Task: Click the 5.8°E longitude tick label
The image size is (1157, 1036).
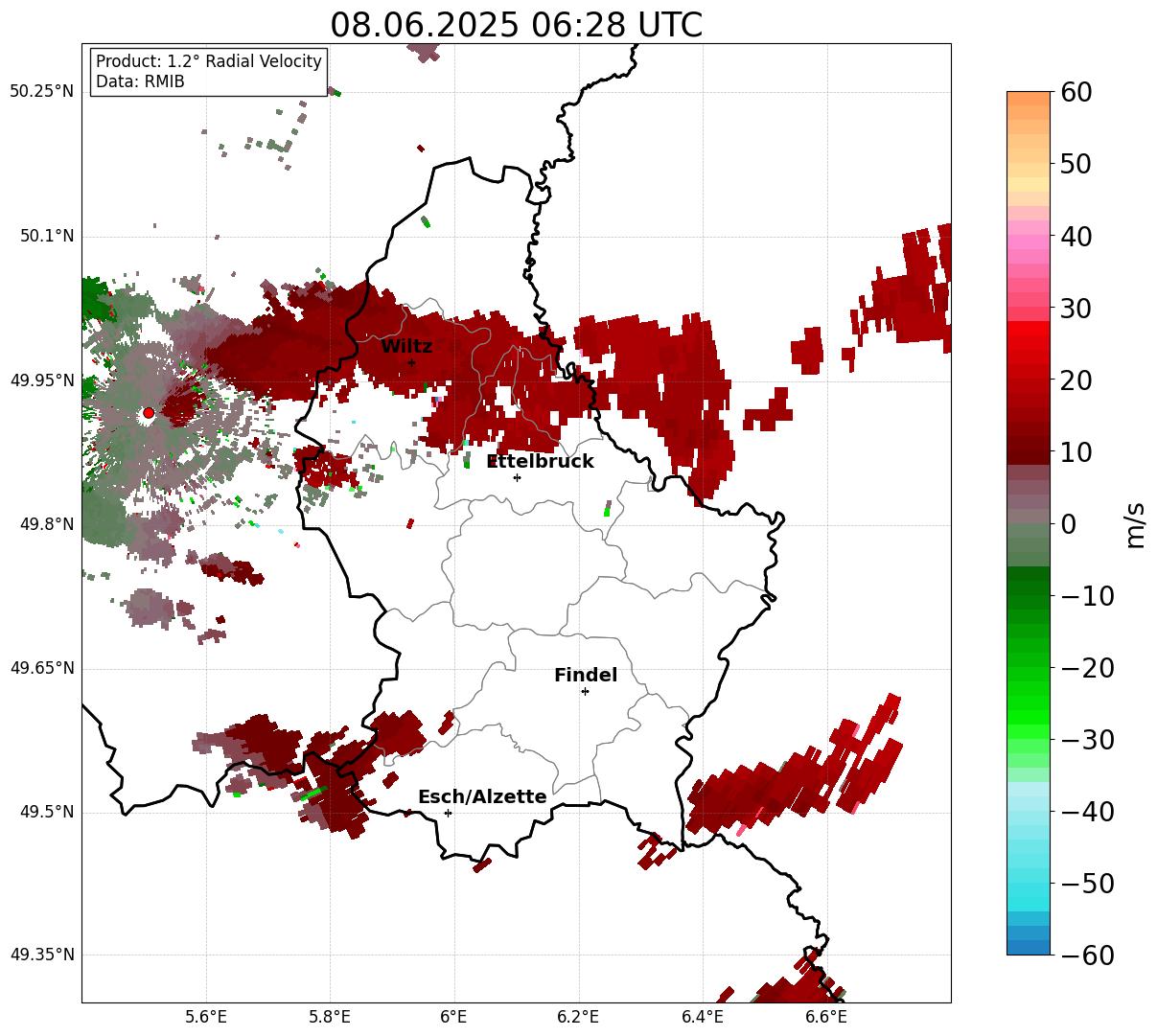Action: [x=330, y=1018]
